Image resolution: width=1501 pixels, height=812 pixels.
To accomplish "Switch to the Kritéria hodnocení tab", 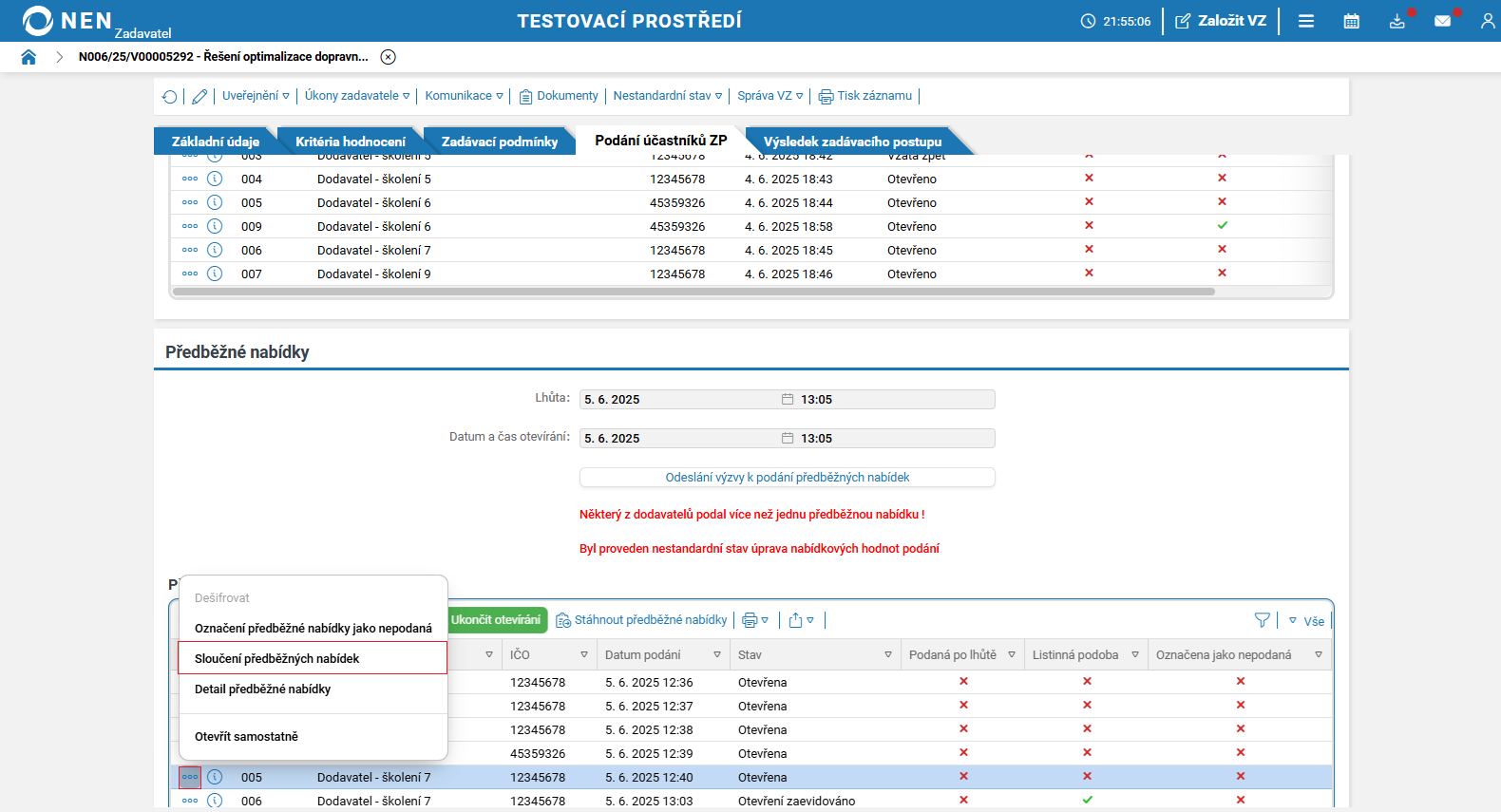I will tap(350, 142).
